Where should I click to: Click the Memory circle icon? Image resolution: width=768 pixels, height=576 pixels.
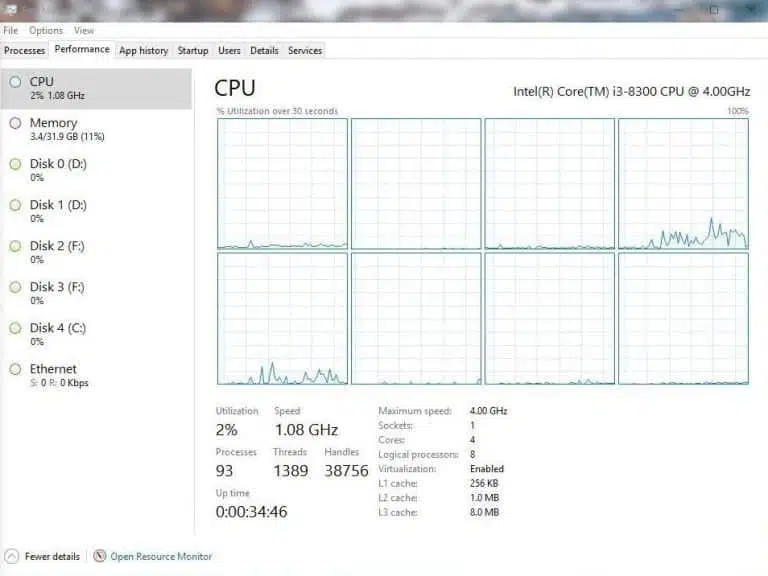16,123
